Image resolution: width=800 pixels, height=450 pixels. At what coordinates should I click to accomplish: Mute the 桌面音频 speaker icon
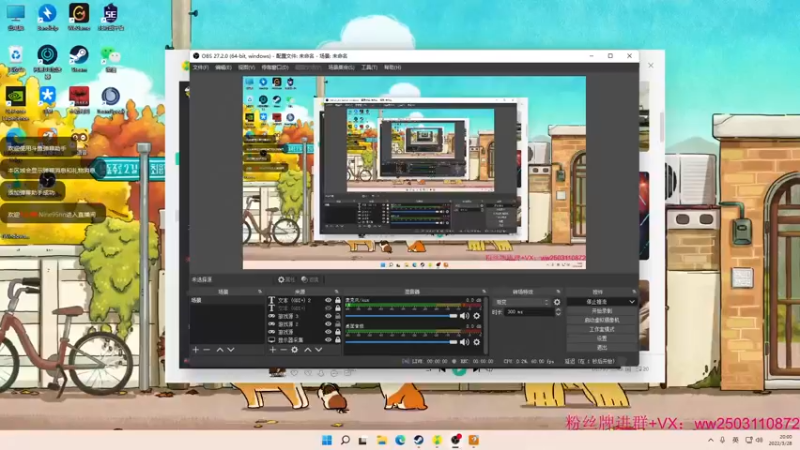pos(464,342)
